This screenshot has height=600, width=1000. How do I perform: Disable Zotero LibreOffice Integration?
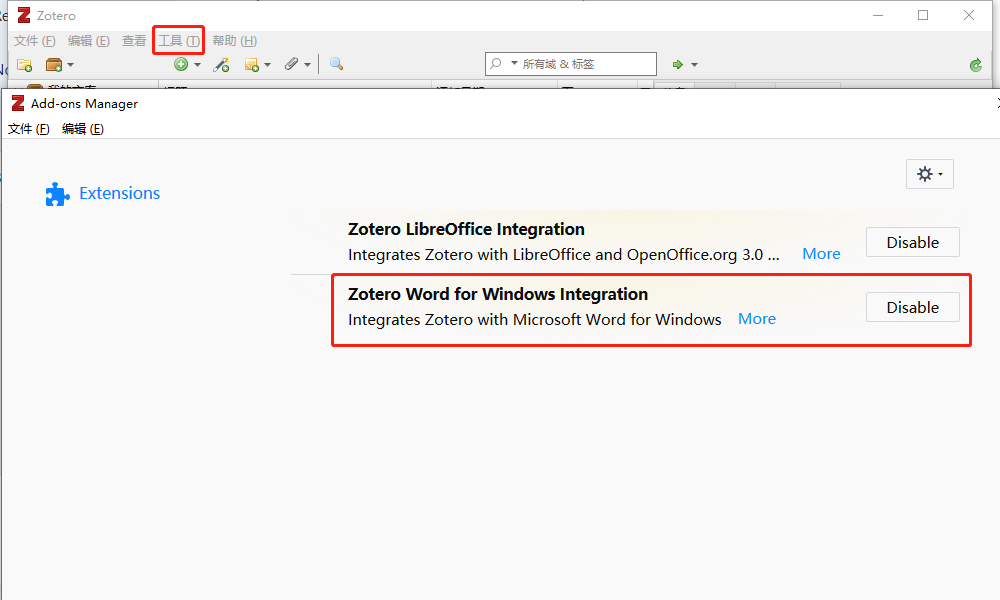click(x=913, y=242)
